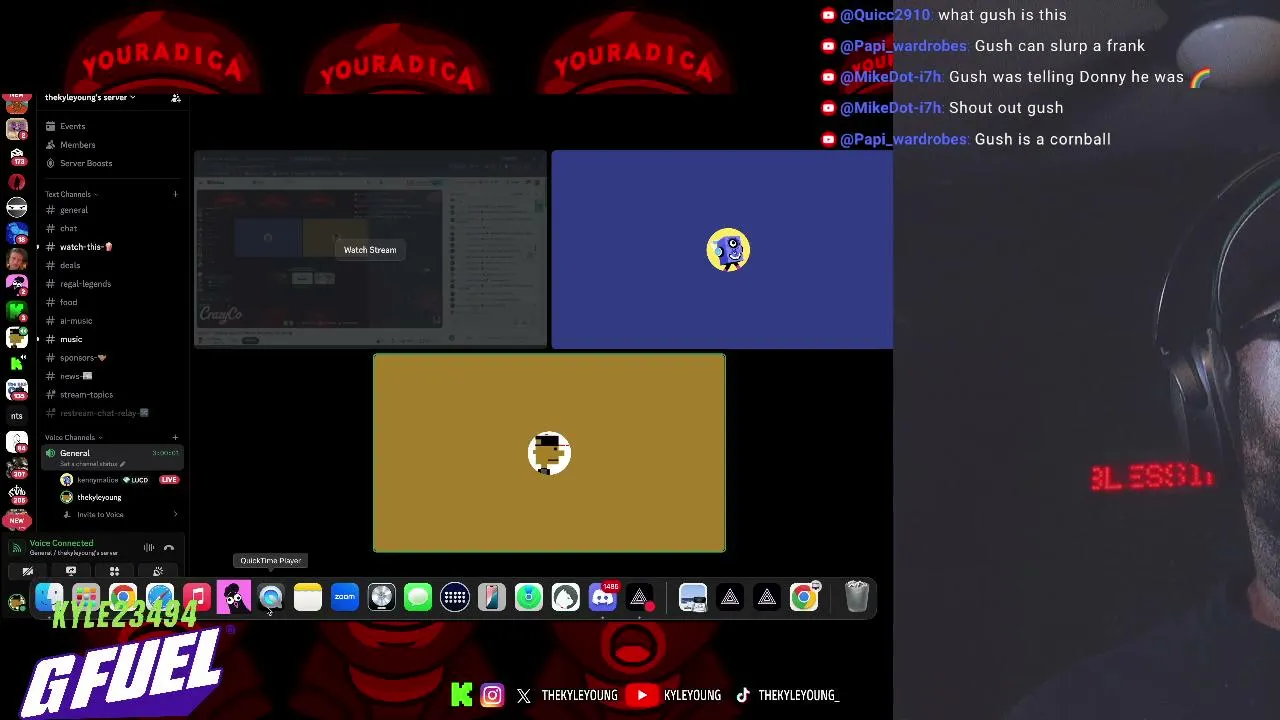This screenshot has height=720, width=1280.
Task: Click the Kick logo in the stream overlay
Action: pos(462,695)
